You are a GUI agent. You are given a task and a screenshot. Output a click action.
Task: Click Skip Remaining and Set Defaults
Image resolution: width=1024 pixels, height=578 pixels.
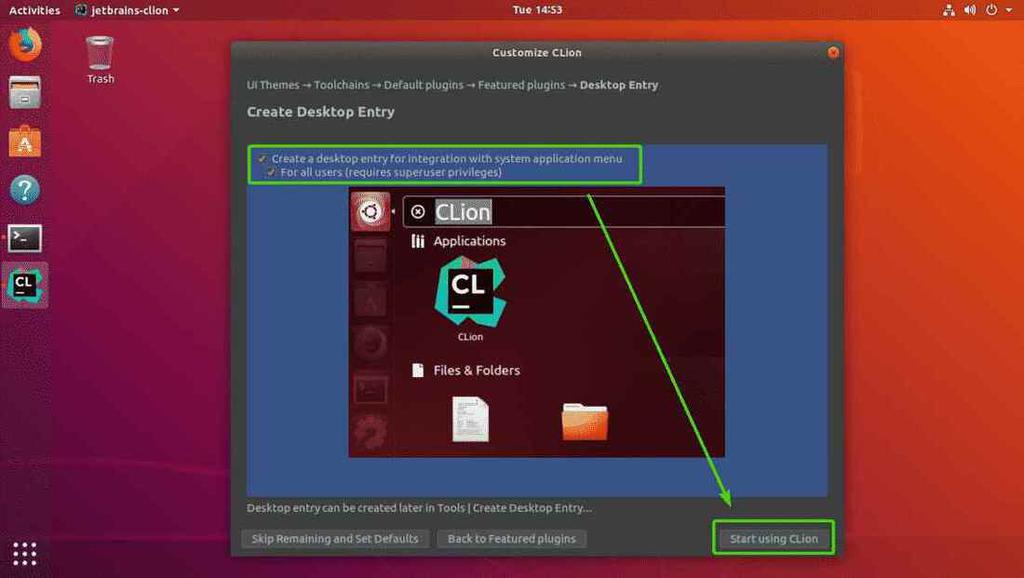tap(335, 539)
